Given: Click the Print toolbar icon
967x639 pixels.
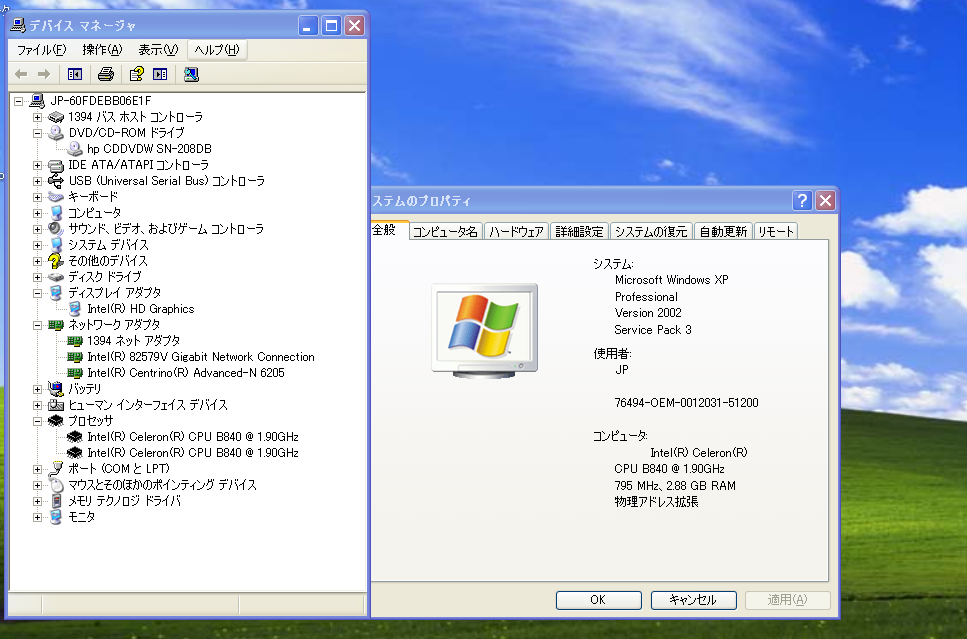Looking at the screenshot, I should pyautogui.click(x=106, y=75).
